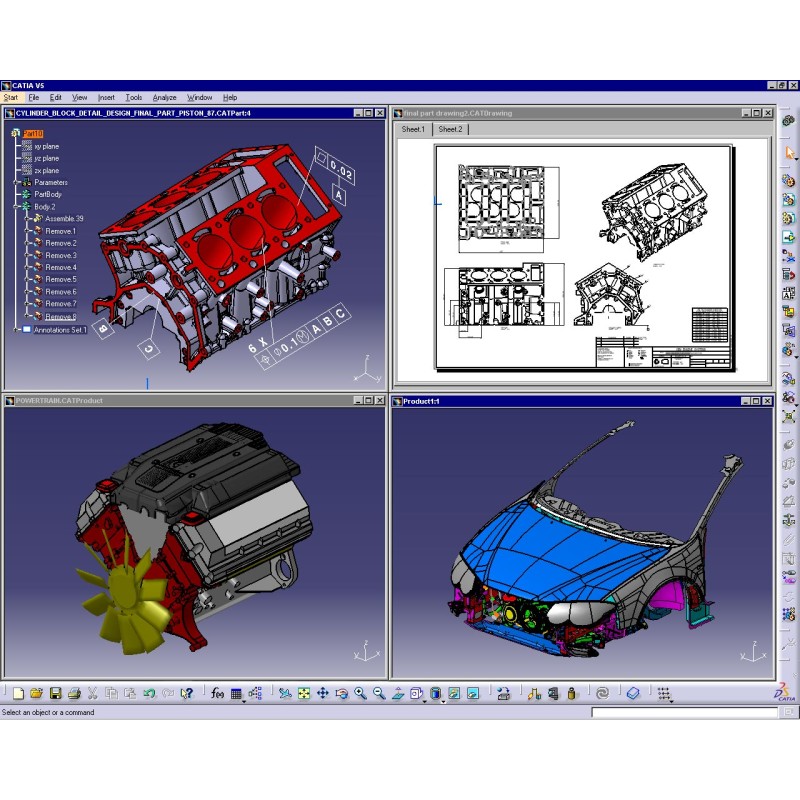Select the xy plane tree item
This screenshot has width=800, height=800.
pyautogui.click(x=46, y=146)
